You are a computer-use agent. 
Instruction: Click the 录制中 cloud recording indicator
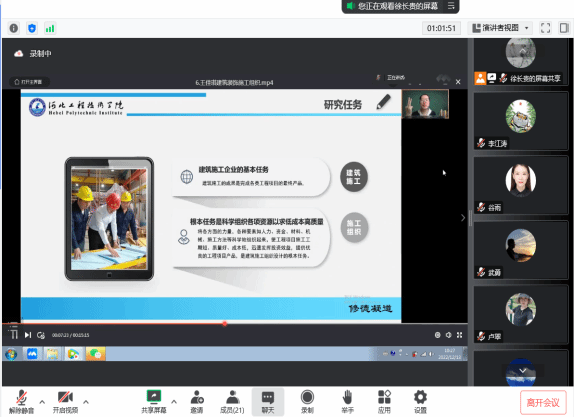(x=33, y=54)
